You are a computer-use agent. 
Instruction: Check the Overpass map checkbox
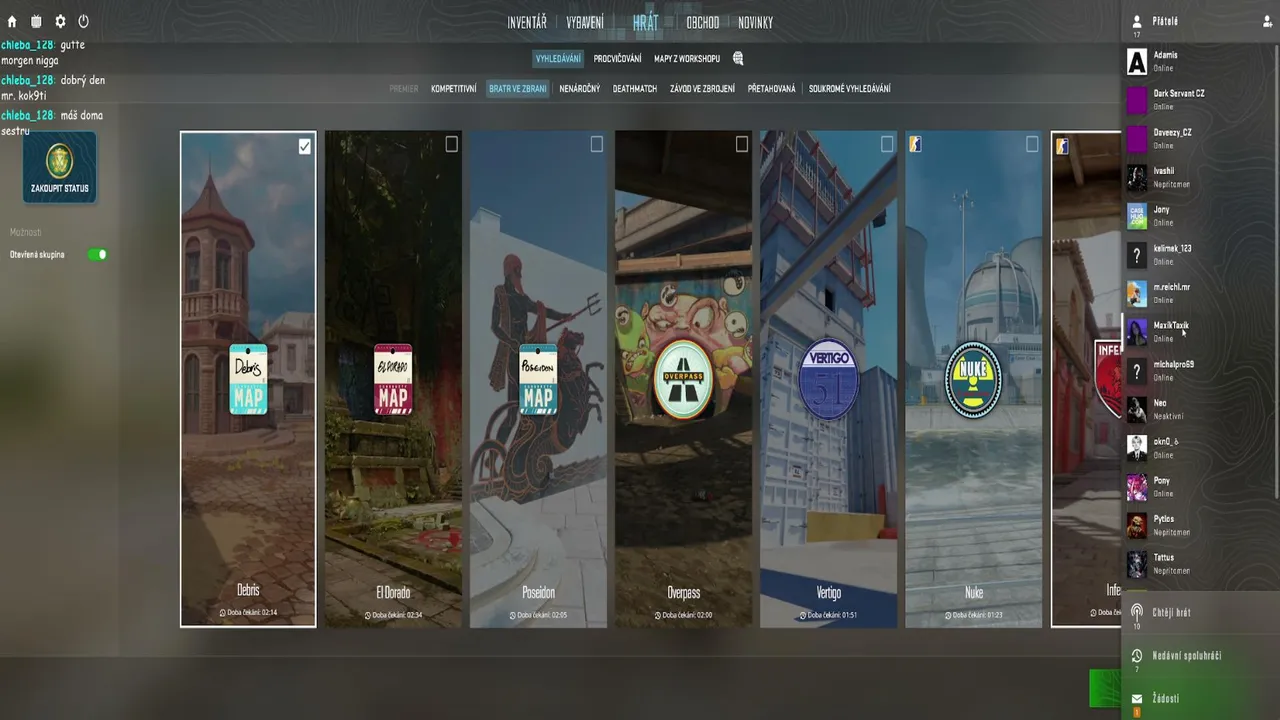741,145
